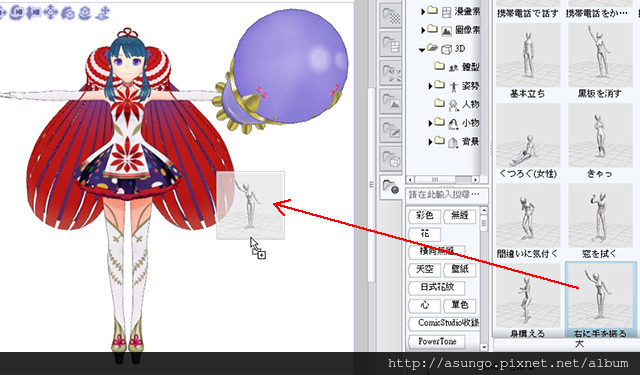Click the ComicStudio收錄 tag button
The height and width of the screenshot is (375, 640).
point(444,323)
